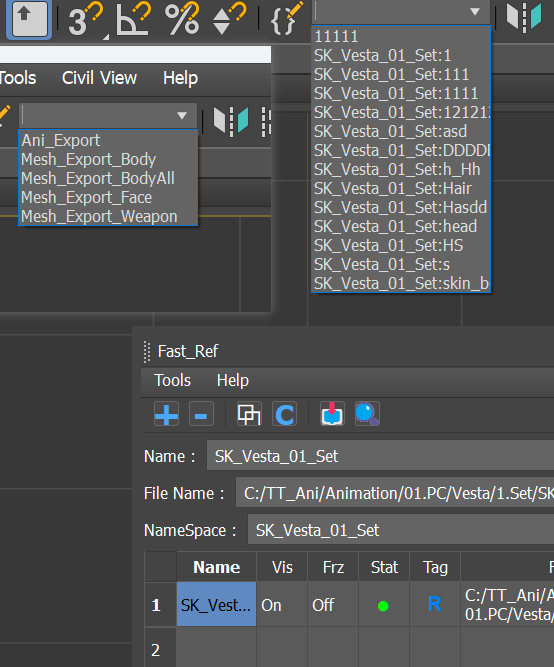Click the blue C icon in Fast_Ref
The image size is (554, 667).
(284, 414)
